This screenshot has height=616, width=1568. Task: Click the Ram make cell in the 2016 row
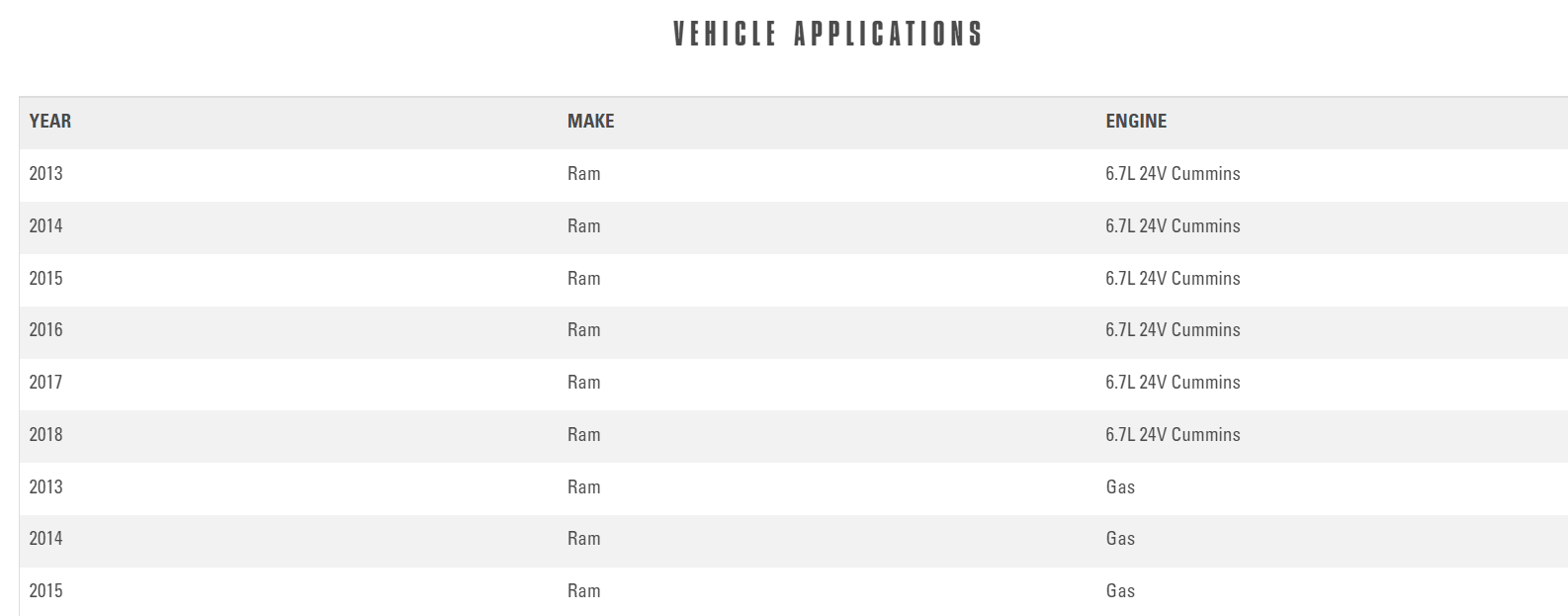583,330
